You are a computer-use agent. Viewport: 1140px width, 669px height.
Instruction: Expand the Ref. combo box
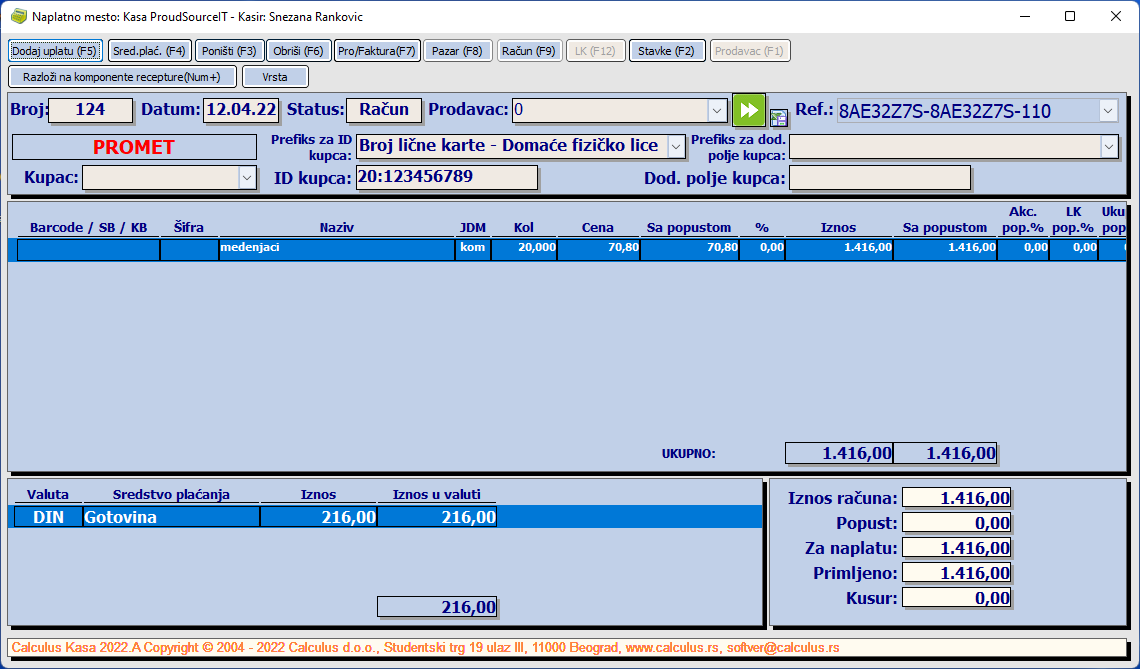pos(1107,110)
